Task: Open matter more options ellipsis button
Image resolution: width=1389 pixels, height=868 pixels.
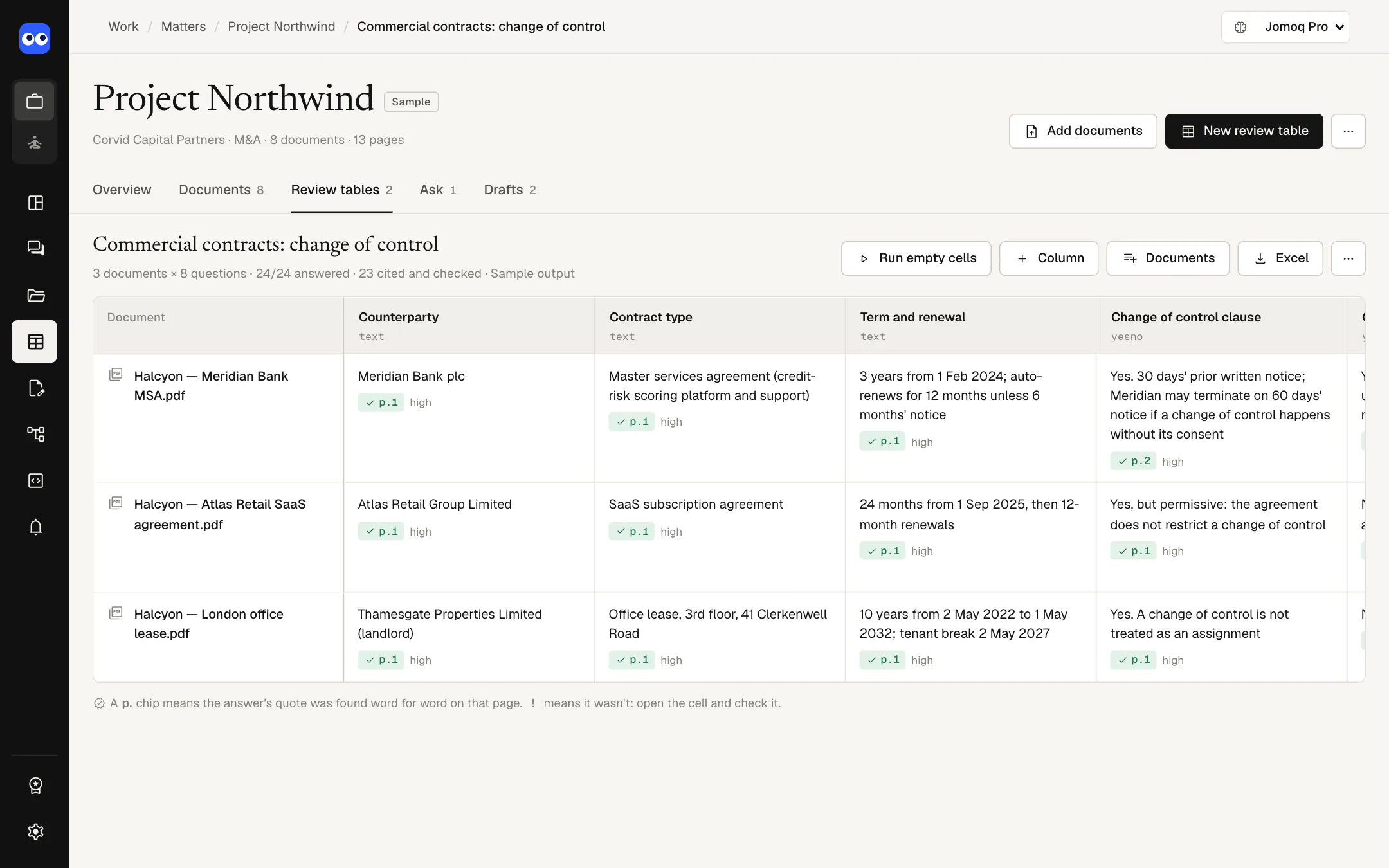Action: coord(1348,131)
